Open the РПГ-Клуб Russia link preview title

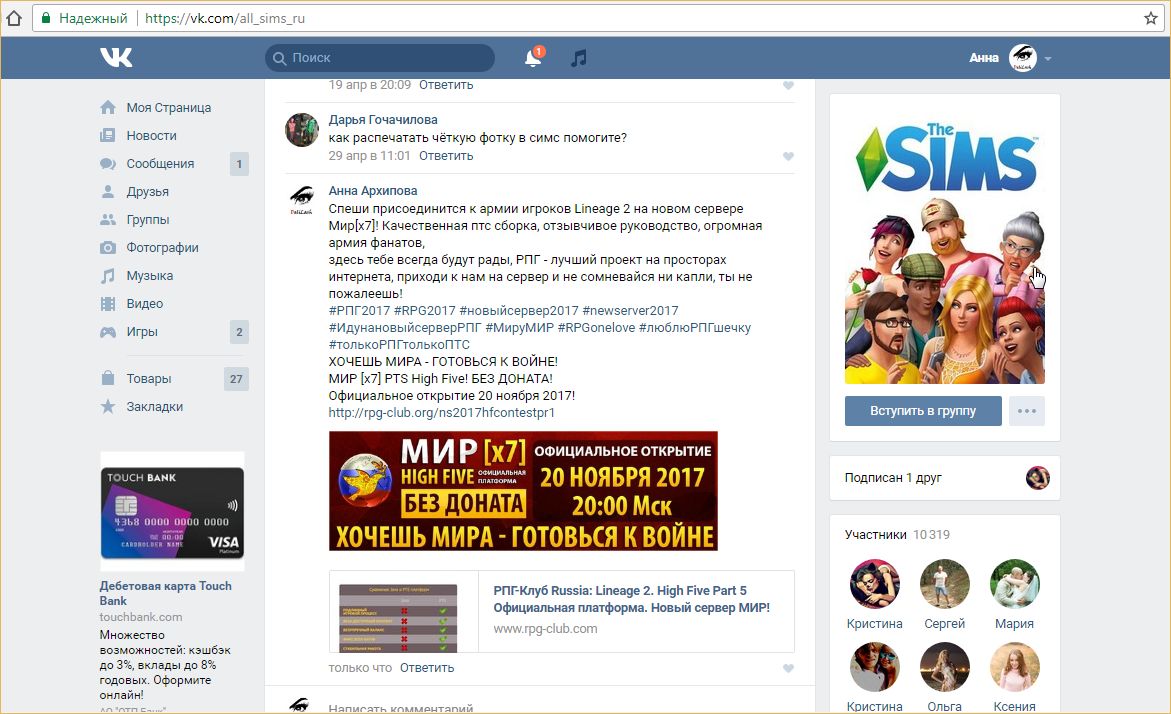click(x=631, y=599)
